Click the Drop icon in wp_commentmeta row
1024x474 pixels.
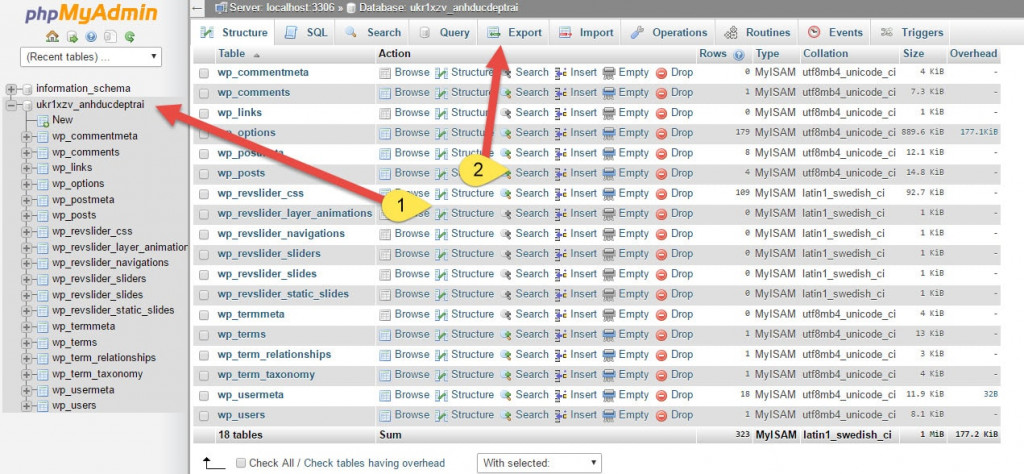[661, 72]
